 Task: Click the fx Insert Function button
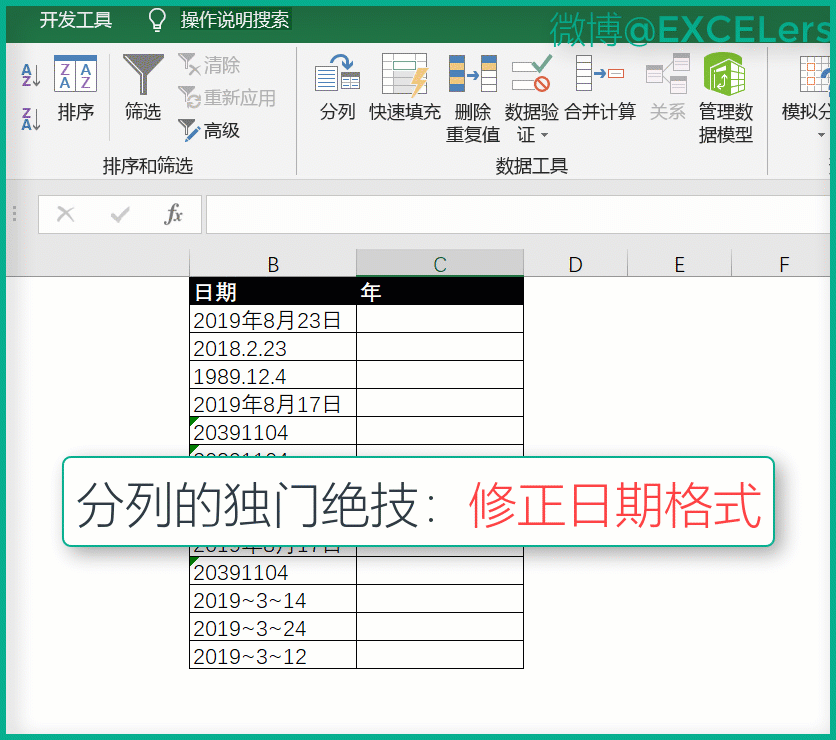pyautogui.click(x=174, y=214)
